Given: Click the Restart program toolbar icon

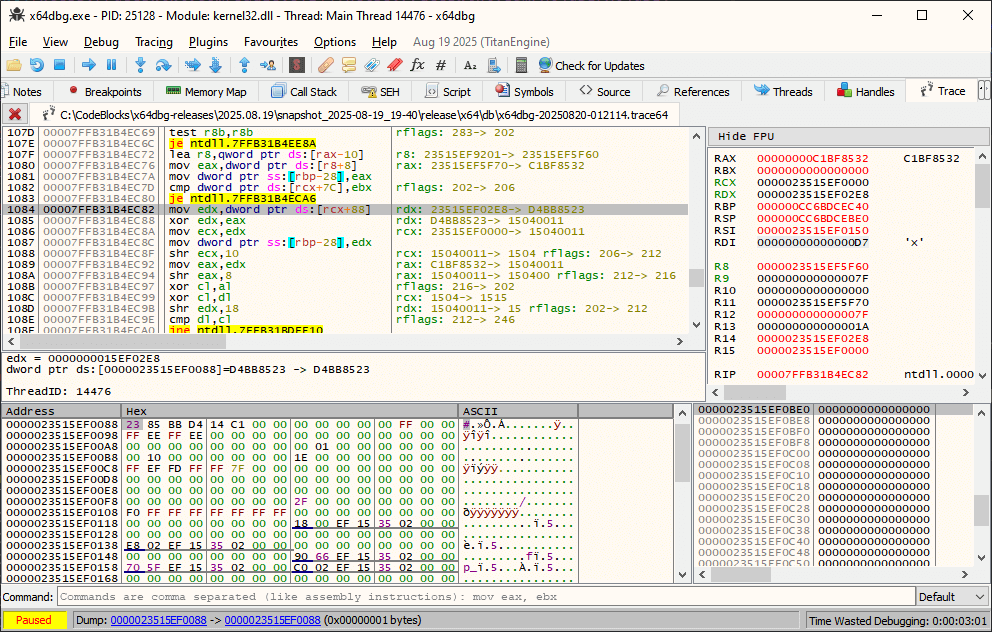Looking at the screenshot, I should 37,65.
